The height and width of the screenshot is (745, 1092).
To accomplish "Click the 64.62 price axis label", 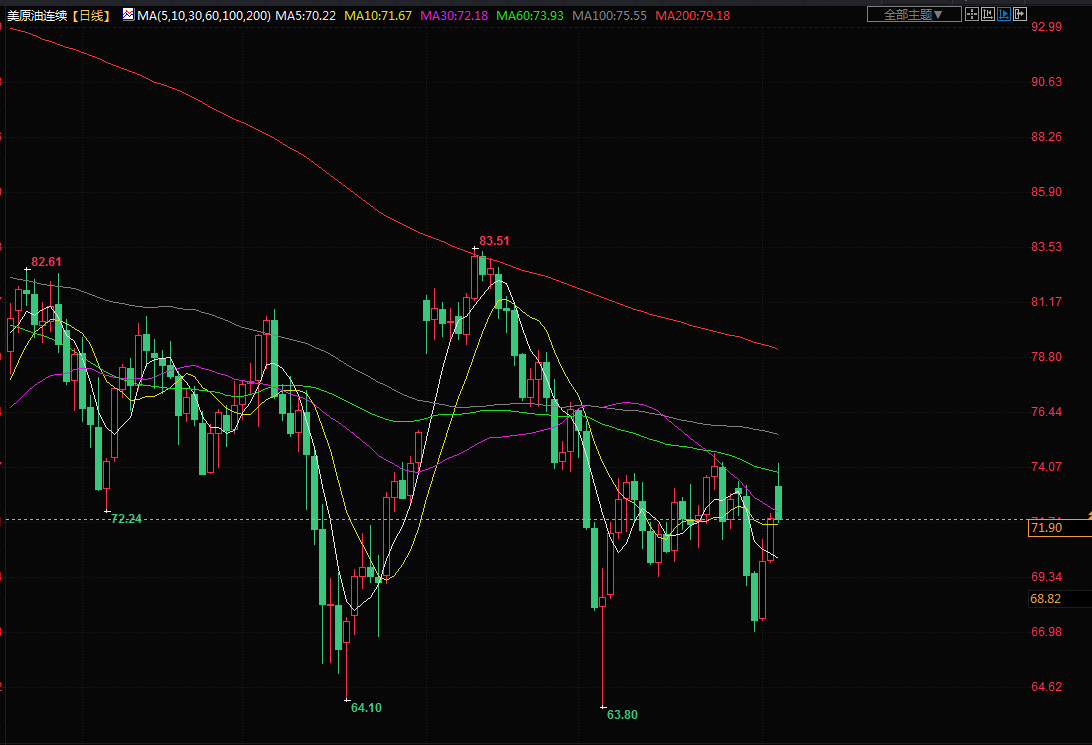I will point(1046,687).
